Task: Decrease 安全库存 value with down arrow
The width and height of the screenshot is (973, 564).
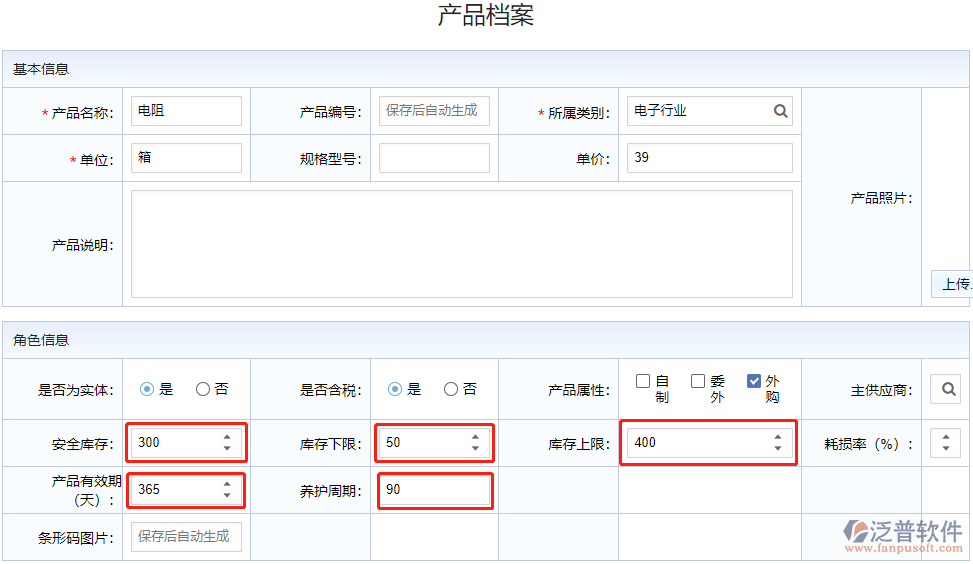Action: pyautogui.click(x=227, y=447)
